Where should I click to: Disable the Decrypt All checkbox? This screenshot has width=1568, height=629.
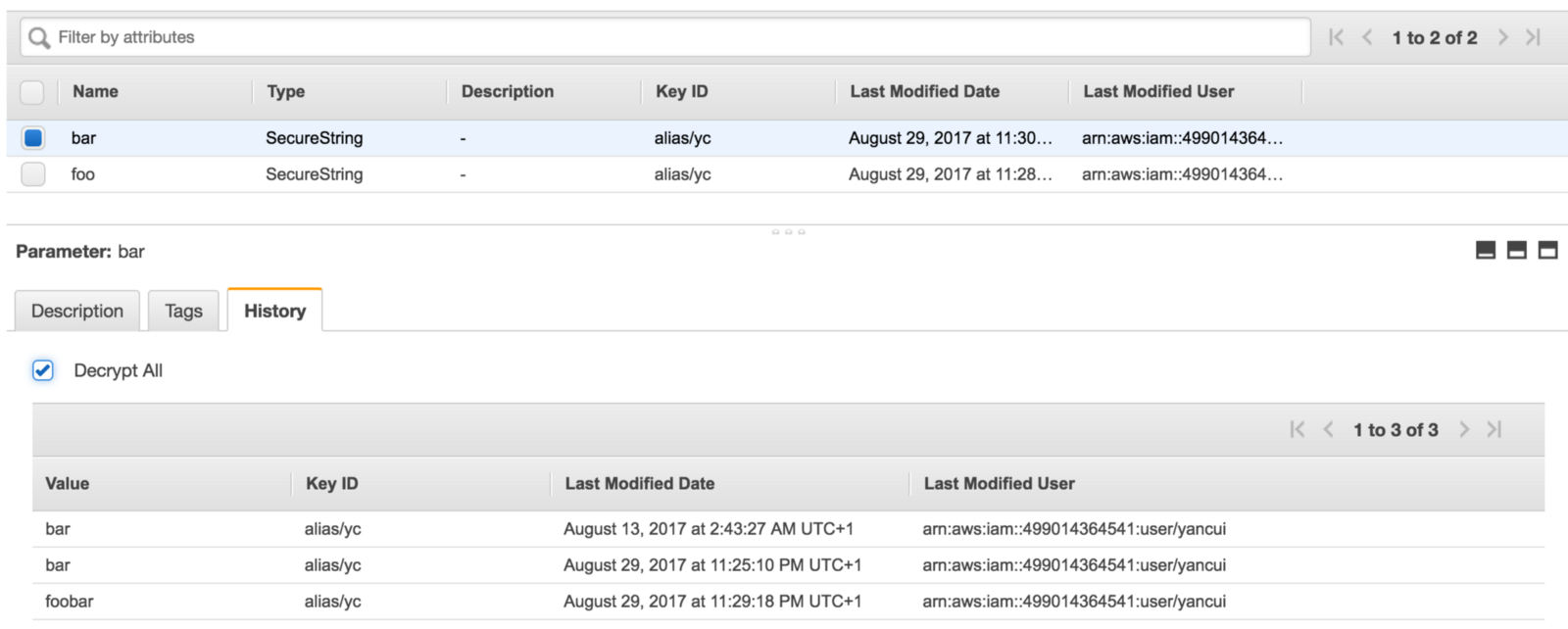point(43,370)
